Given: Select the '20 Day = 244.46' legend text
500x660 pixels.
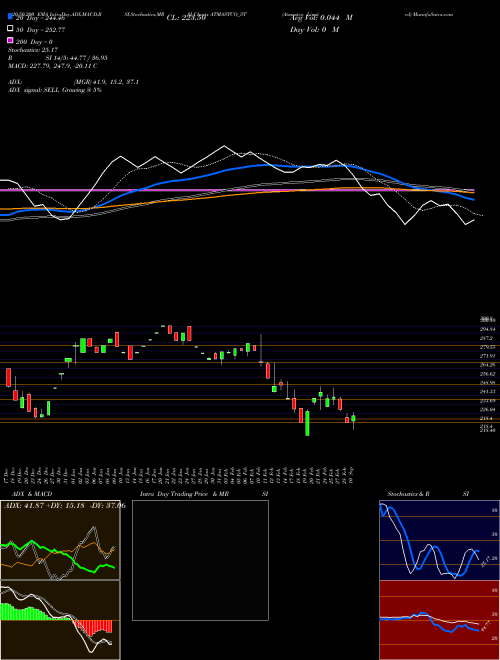Looking at the screenshot, I should coord(40,18).
